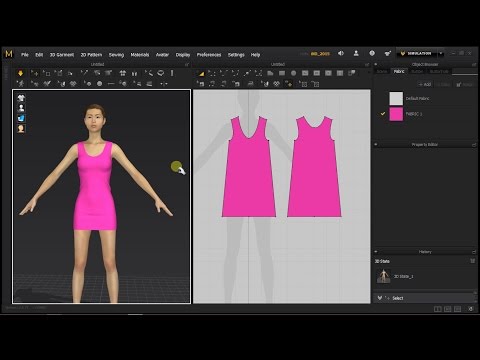Screen dimensions: 480x360
Task: Click the user account icon in top bar
Action: coord(356,53)
